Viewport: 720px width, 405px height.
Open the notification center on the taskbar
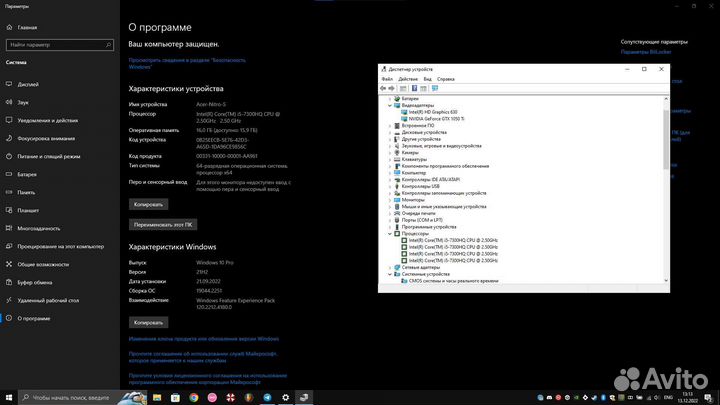(x=709, y=397)
